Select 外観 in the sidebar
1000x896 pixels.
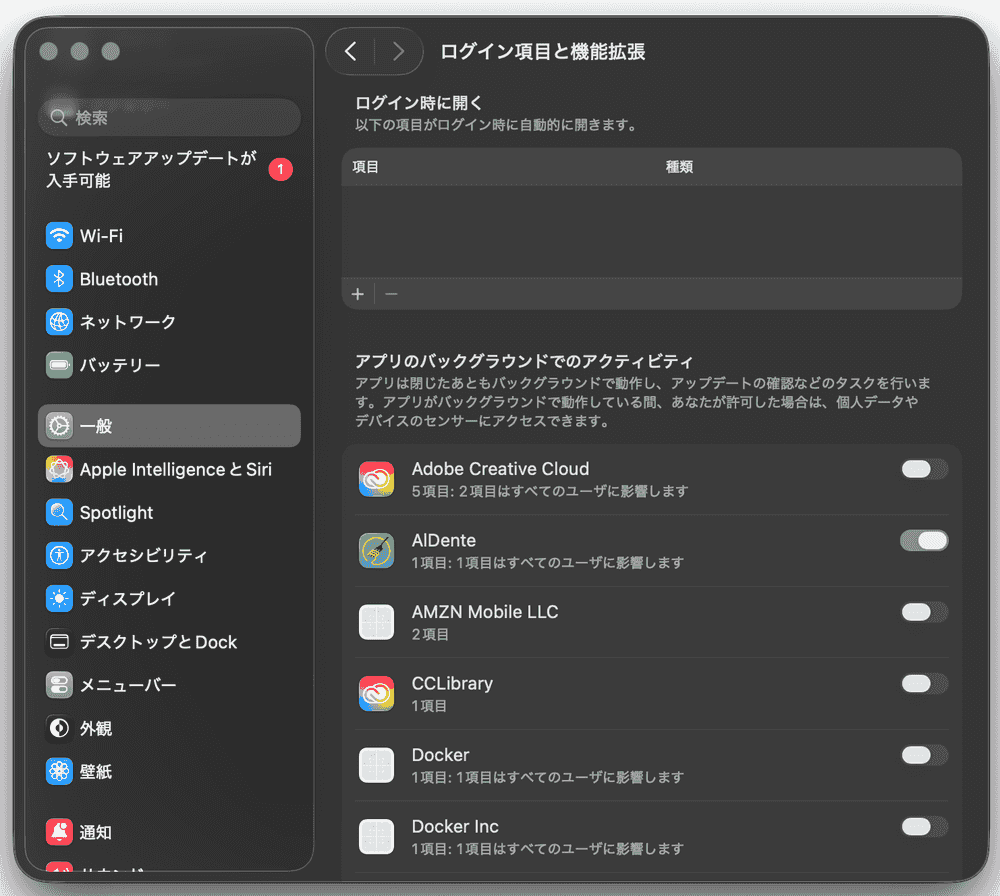pyautogui.click(x=169, y=728)
